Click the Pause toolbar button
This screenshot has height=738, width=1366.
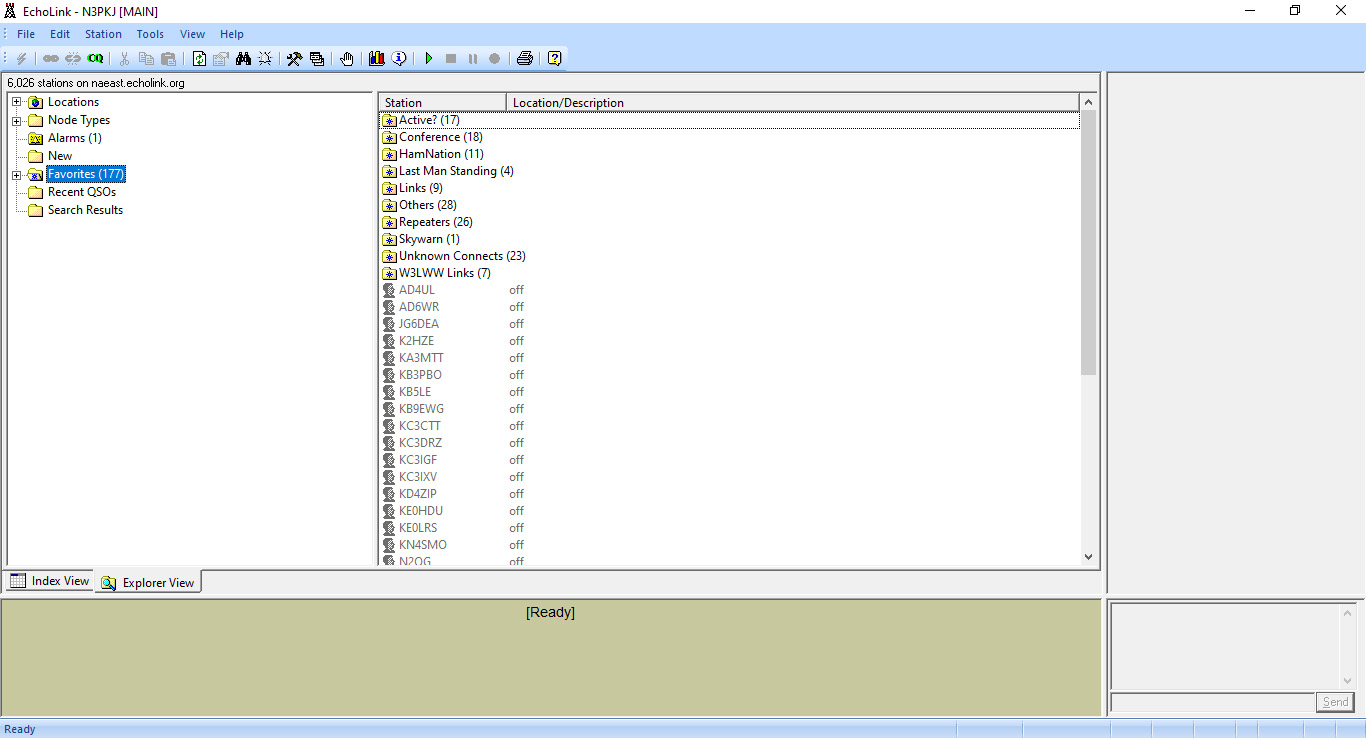473,59
